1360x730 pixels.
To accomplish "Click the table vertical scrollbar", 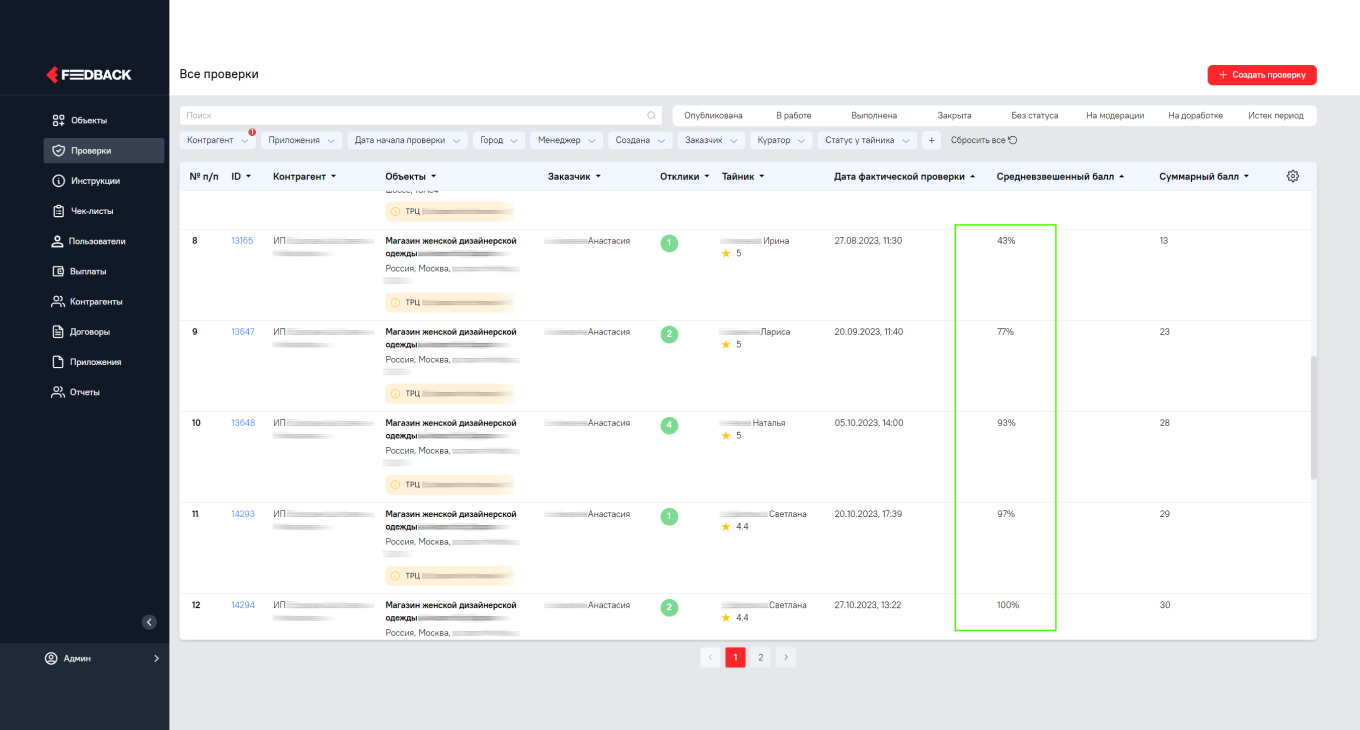I will 1314,418.
